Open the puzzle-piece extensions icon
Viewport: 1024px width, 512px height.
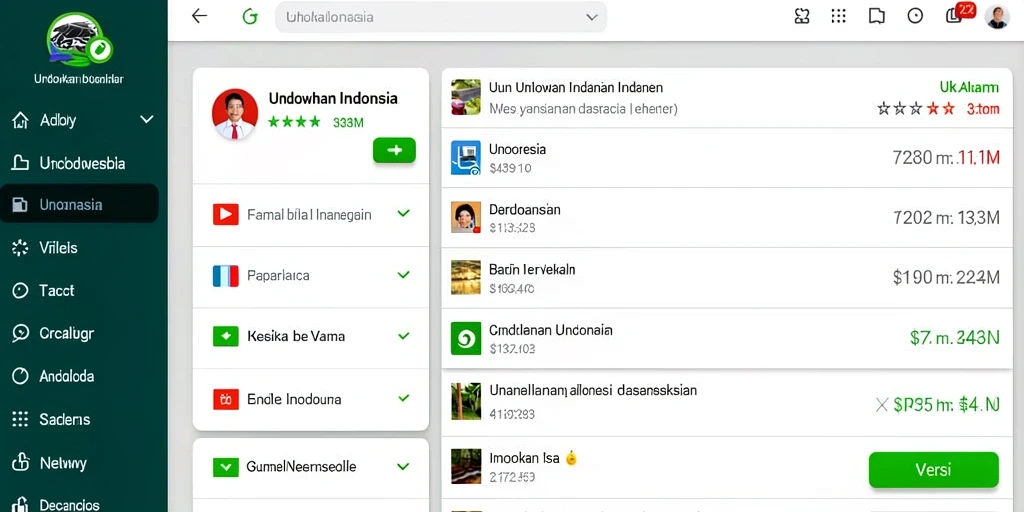click(x=802, y=16)
